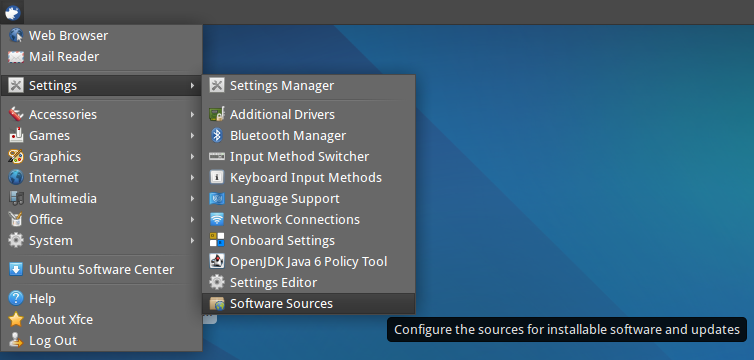Open the Graphics category
The width and height of the screenshot is (754, 360).
(101, 157)
